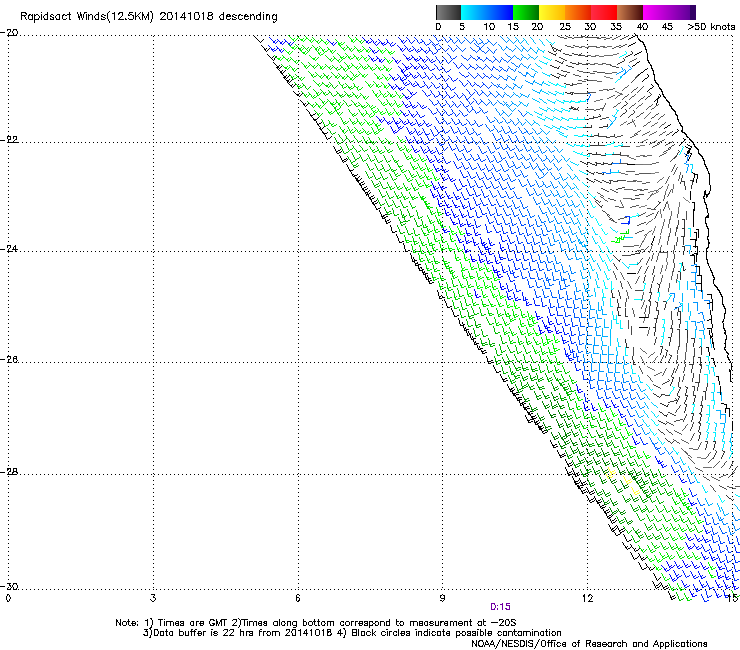Viewport: 740px width, 650px height.
Task: Click the data buffer note line
Action: click(x=352, y=633)
